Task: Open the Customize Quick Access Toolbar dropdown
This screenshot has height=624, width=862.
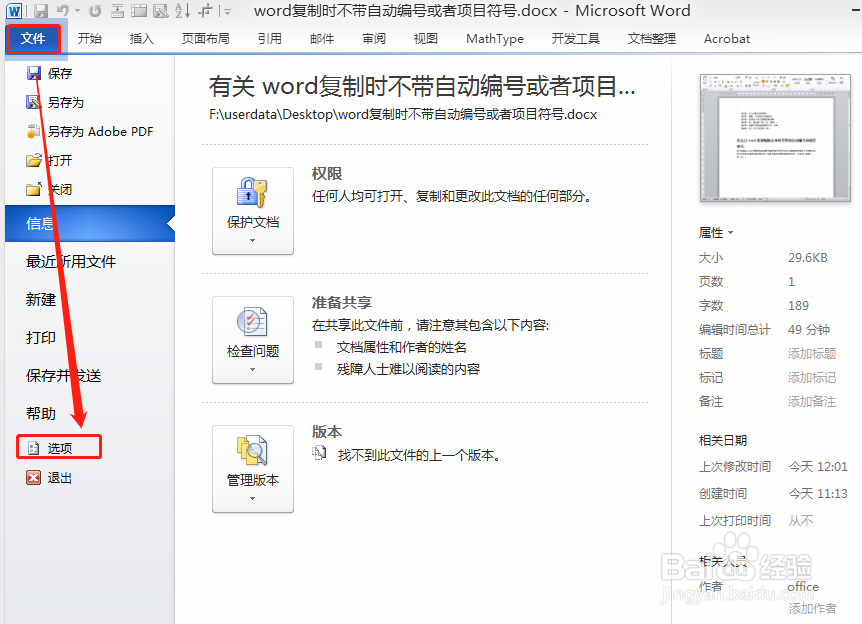Action: (228, 10)
